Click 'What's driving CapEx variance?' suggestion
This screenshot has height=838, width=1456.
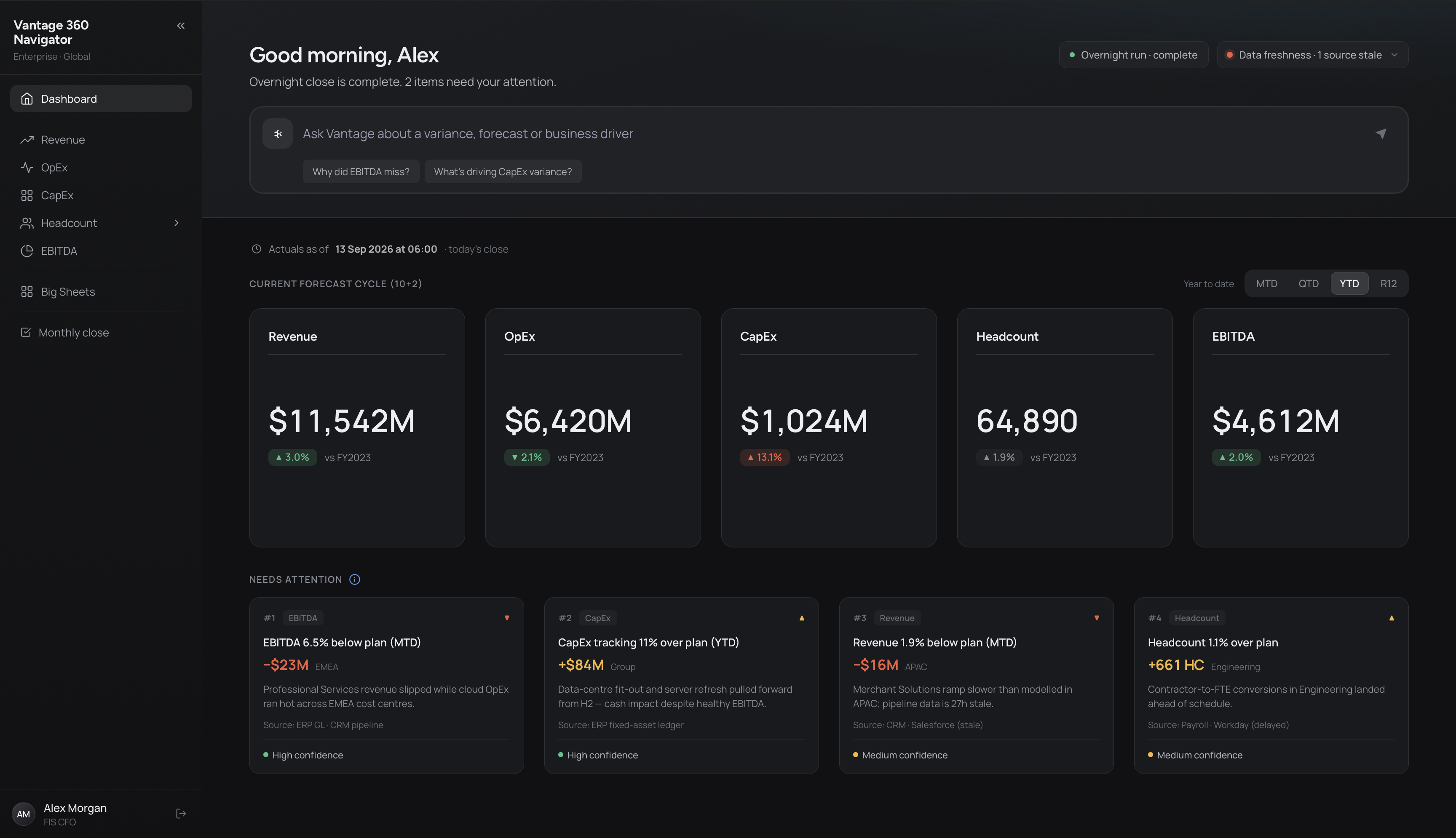point(503,171)
